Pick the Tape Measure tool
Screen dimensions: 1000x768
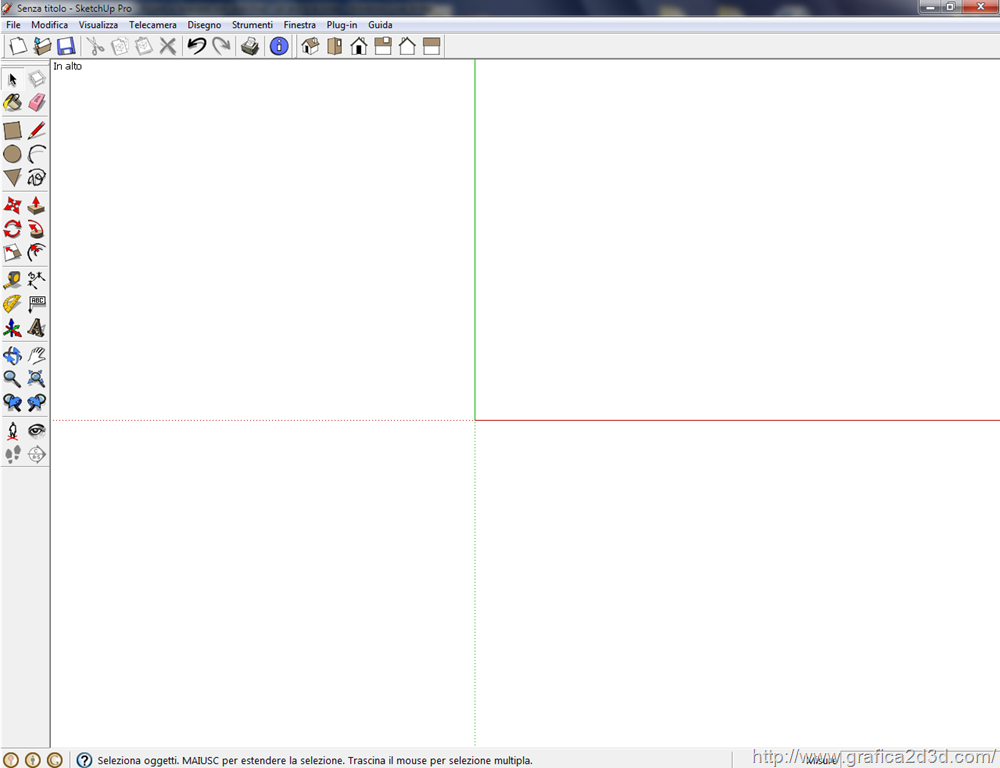[12, 280]
